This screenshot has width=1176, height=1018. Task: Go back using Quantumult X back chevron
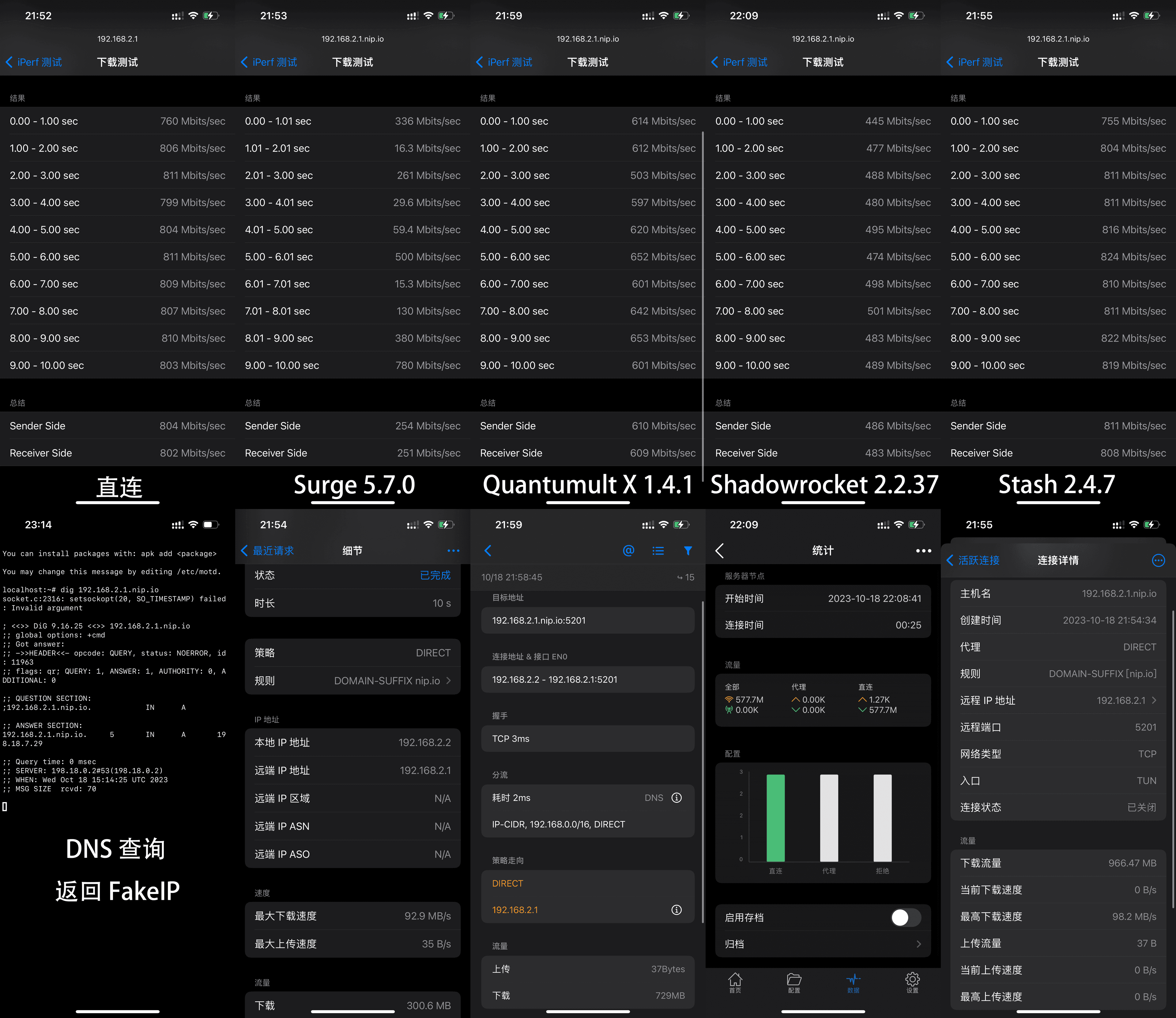488,550
